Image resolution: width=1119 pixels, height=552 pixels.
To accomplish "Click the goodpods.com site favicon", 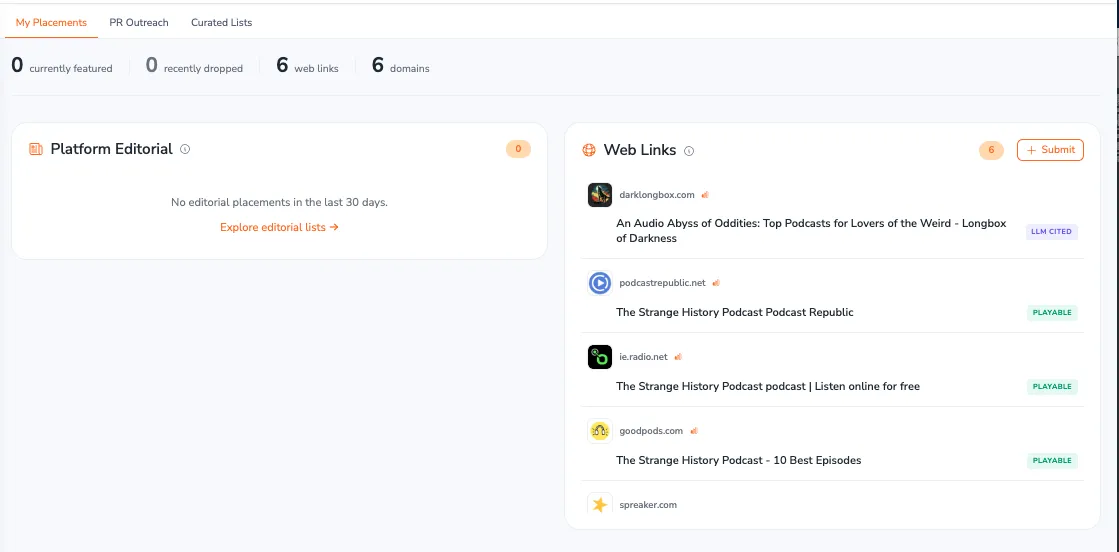I will [x=599, y=431].
